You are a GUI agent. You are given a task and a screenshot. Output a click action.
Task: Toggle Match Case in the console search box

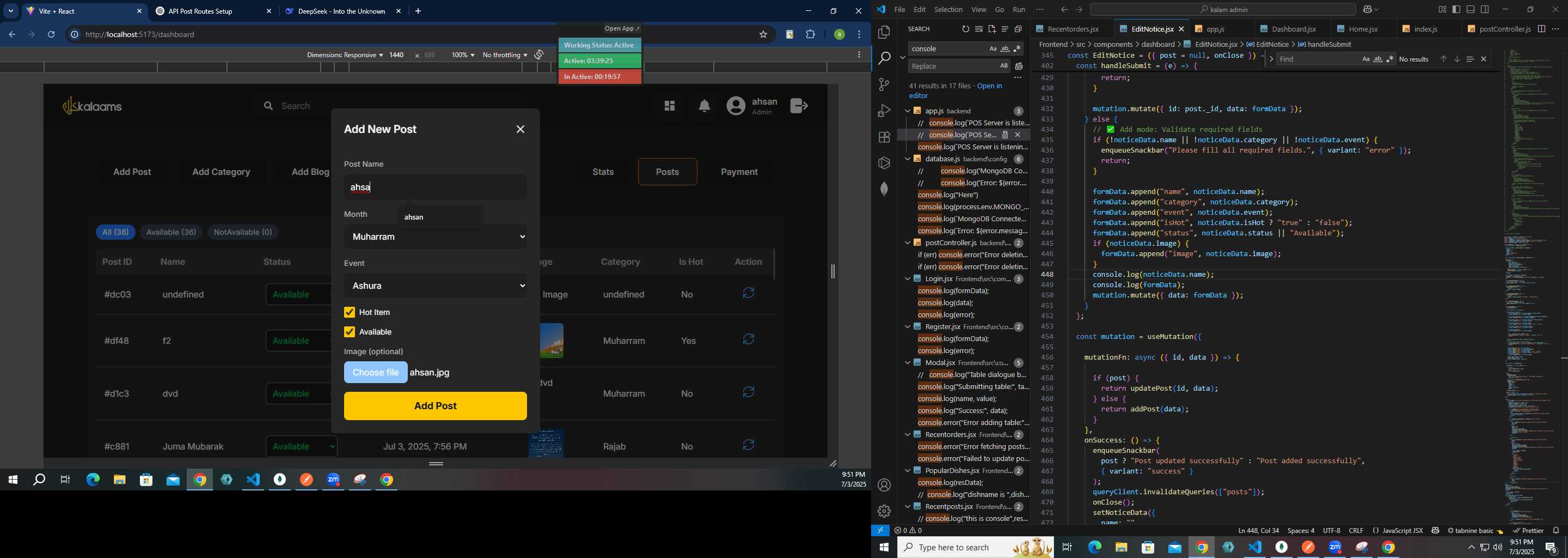pyautogui.click(x=993, y=48)
